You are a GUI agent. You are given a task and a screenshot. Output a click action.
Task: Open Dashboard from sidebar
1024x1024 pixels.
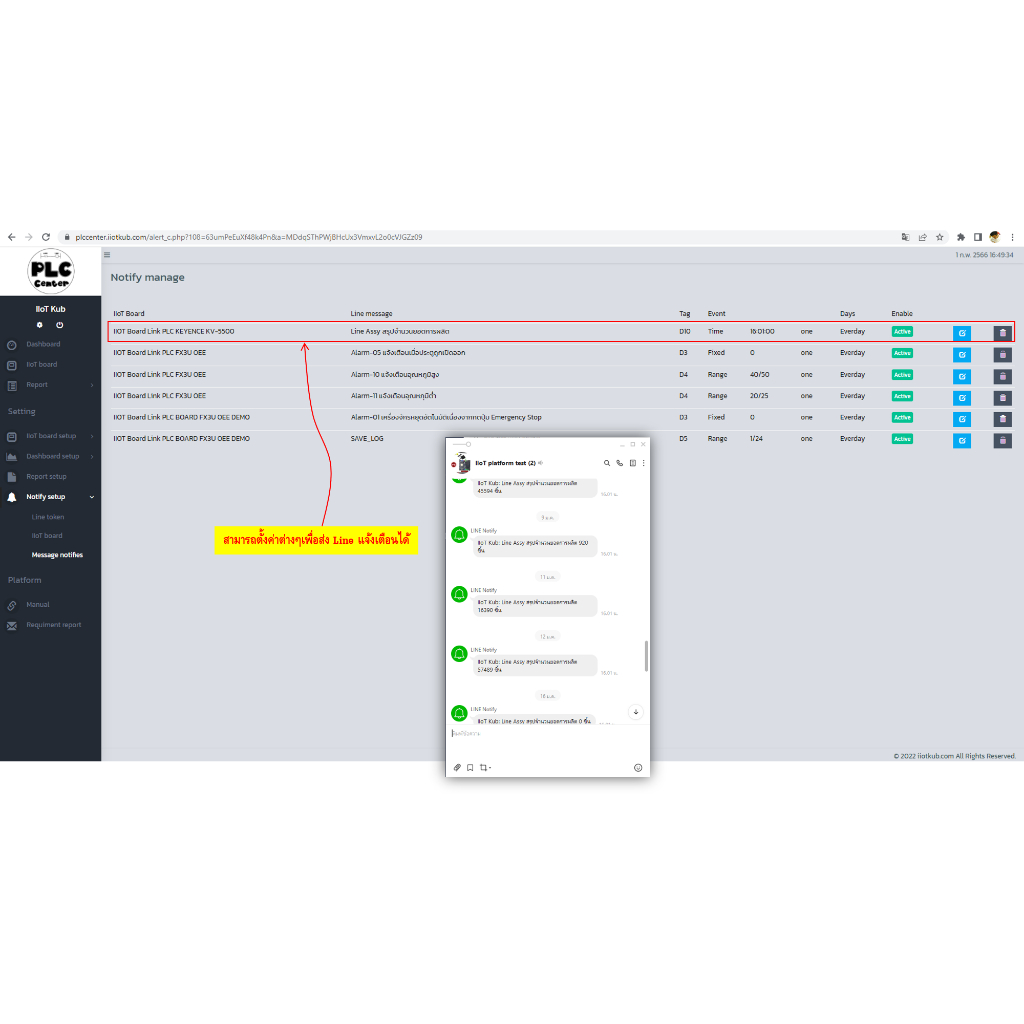point(43,344)
